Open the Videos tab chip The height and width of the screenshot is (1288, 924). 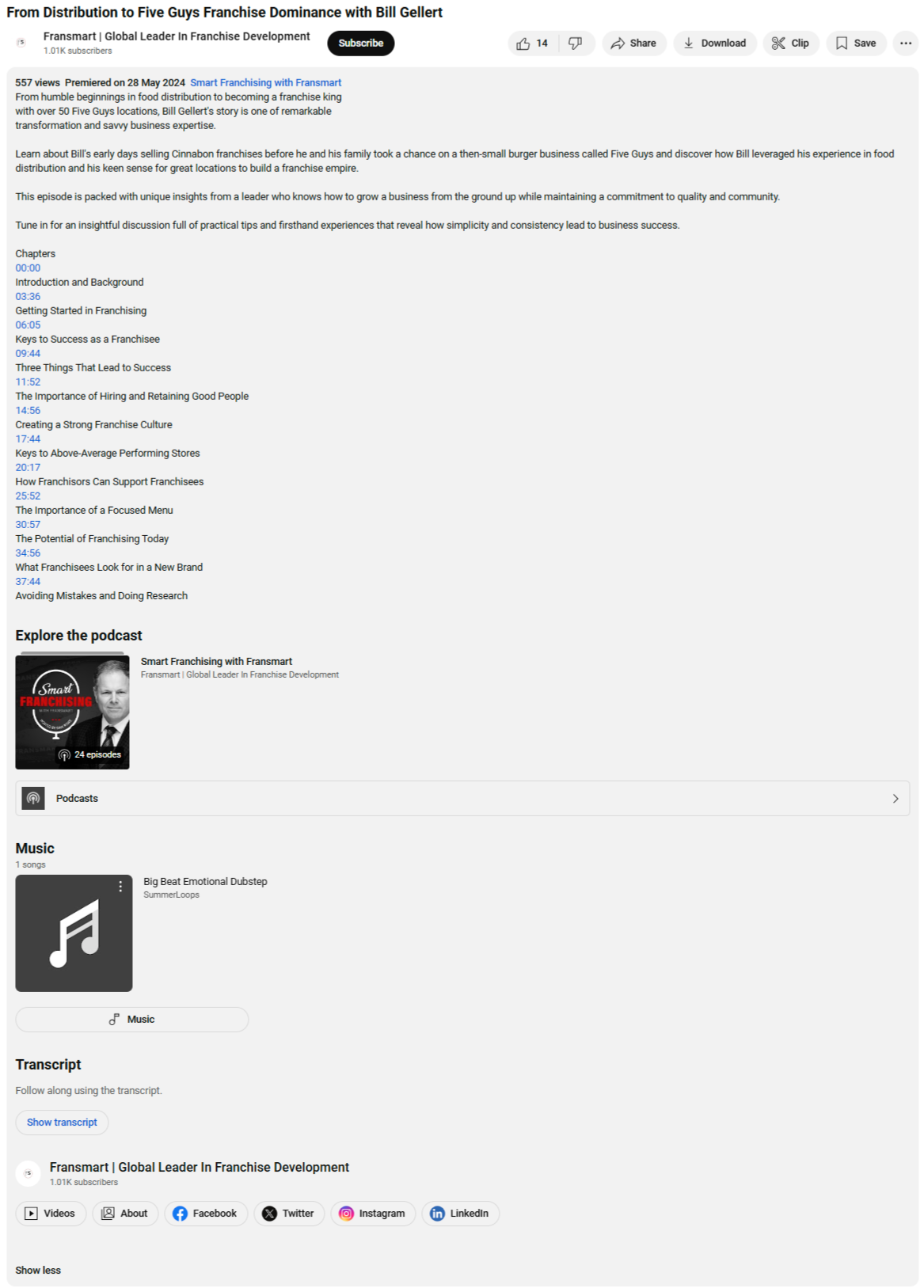[x=51, y=1214]
